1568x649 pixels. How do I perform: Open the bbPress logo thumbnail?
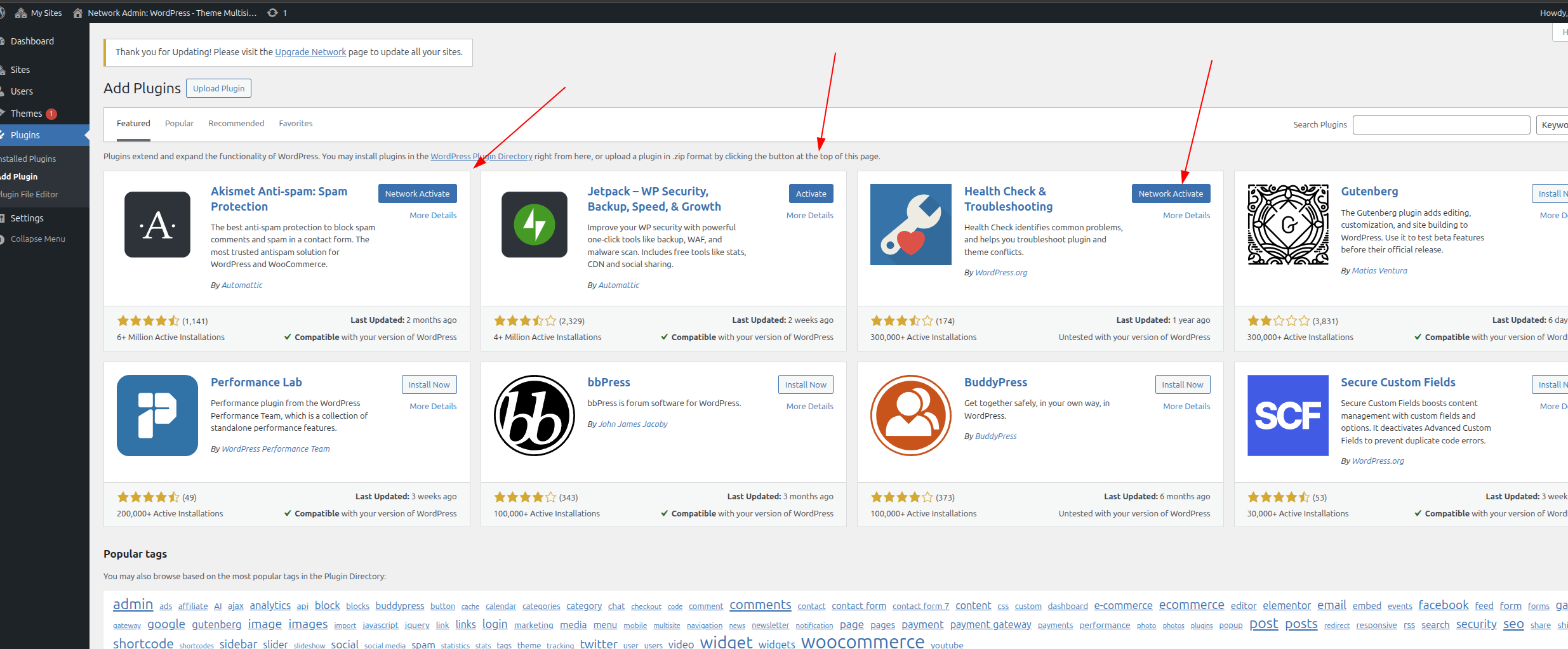point(534,416)
